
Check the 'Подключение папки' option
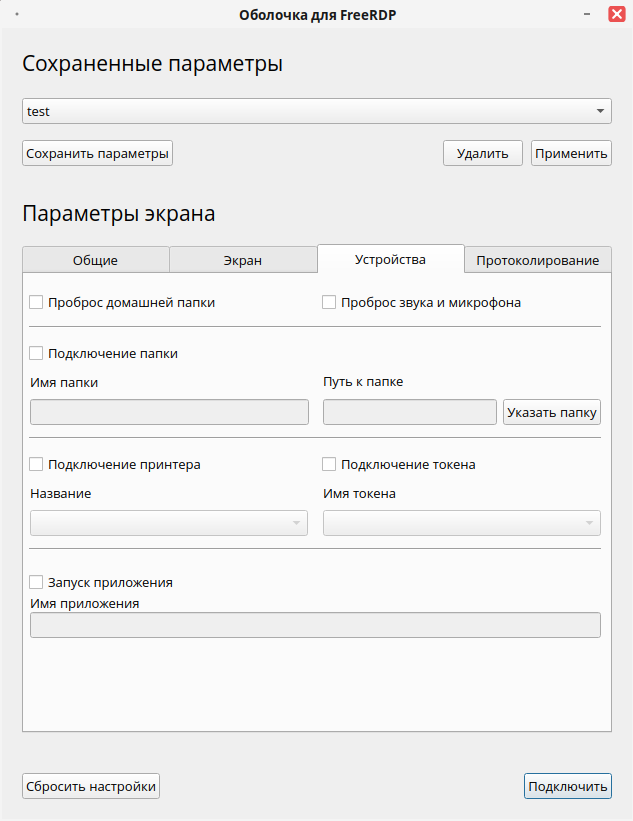pos(37,353)
